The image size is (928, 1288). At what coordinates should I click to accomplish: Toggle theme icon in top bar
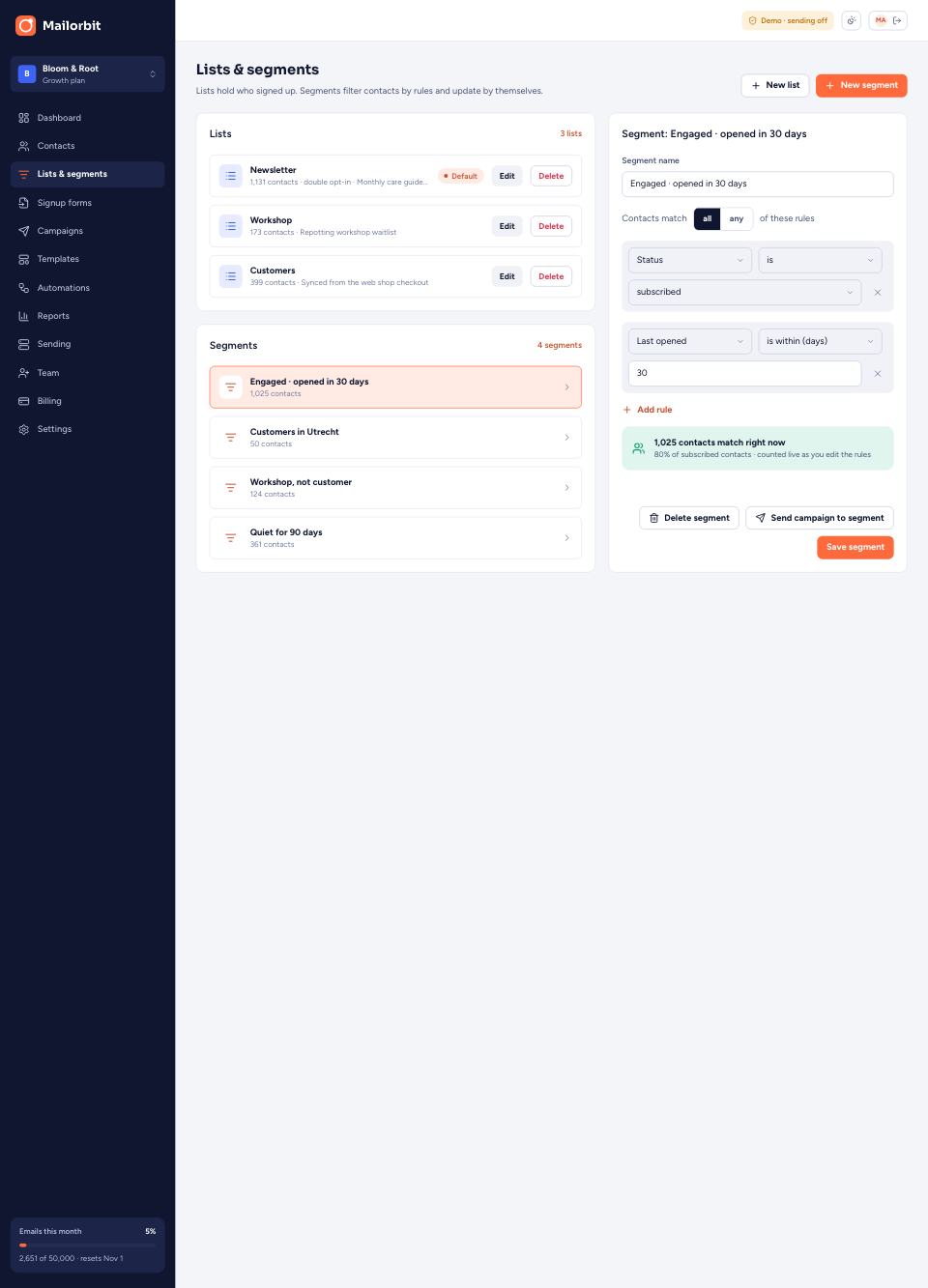pyautogui.click(x=851, y=20)
